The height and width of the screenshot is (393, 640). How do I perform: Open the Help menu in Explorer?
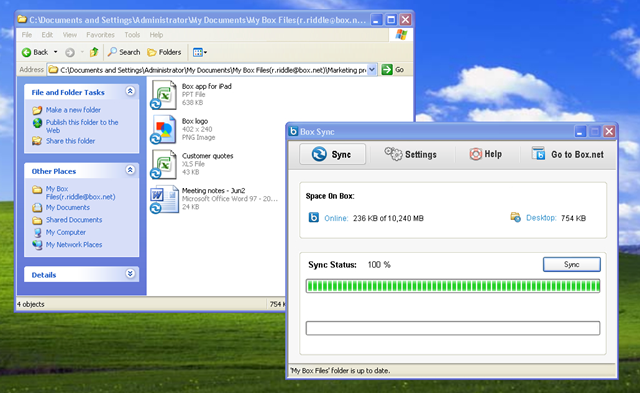[156, 35]
